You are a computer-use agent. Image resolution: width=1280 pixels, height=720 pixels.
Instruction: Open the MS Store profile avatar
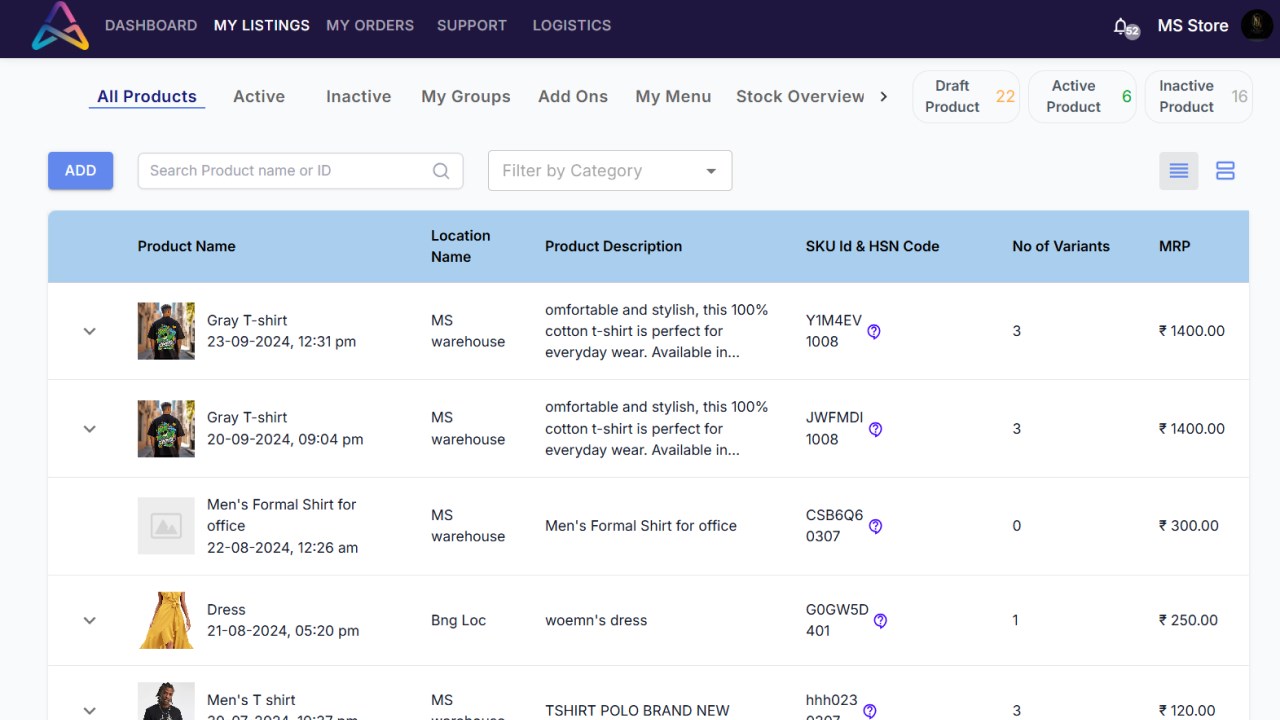tap(1256, 25)
